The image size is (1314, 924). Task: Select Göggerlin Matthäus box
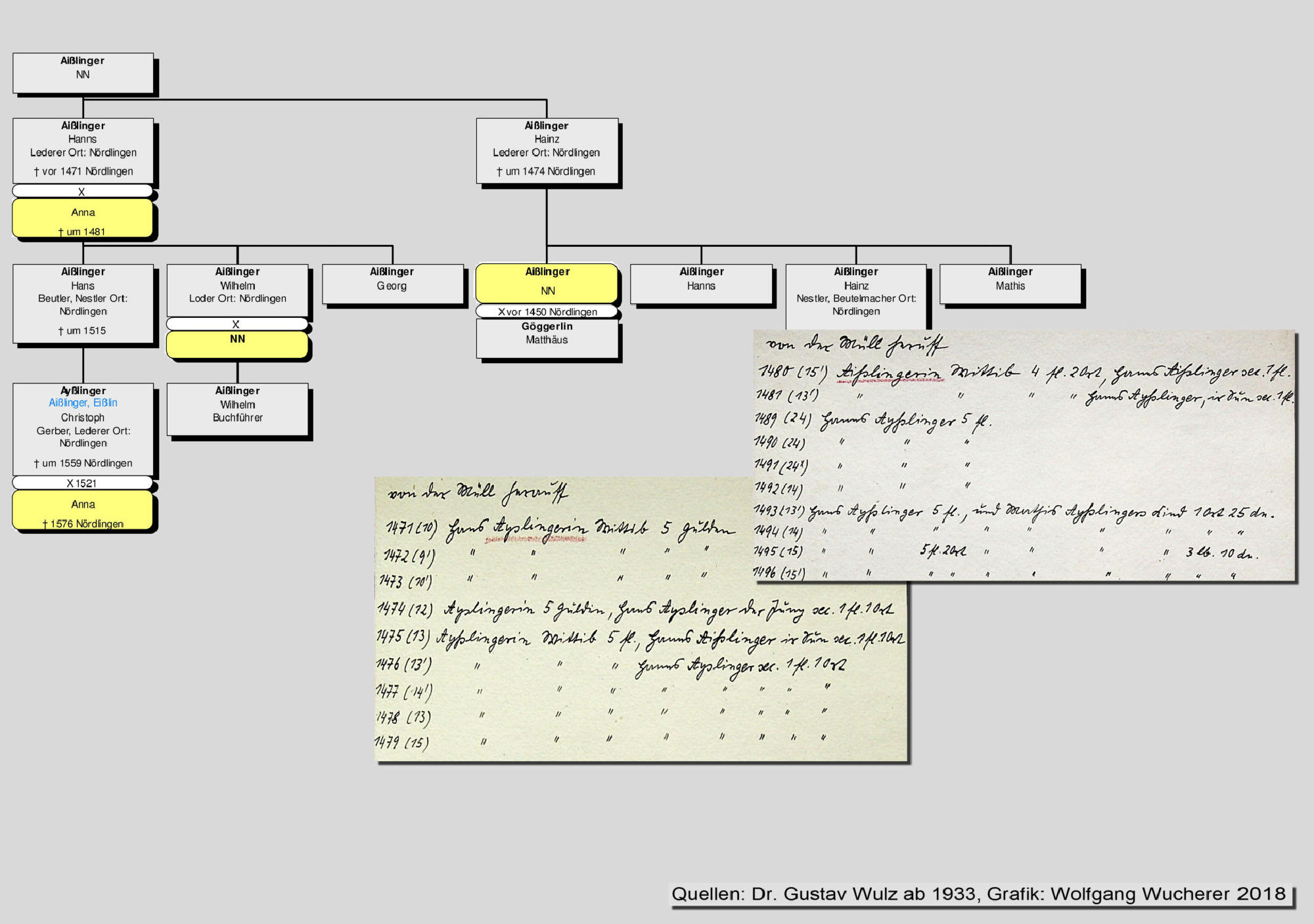[x=547, y=338]
